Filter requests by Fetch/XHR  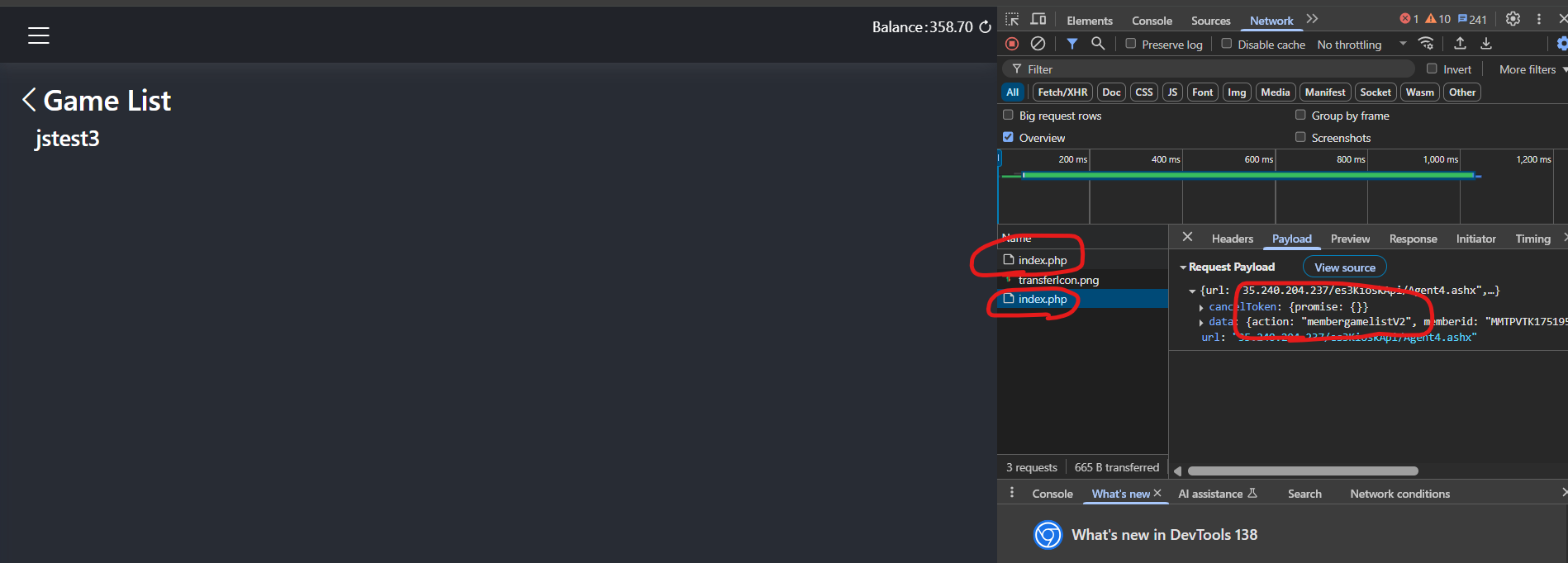click(1062, 92)
